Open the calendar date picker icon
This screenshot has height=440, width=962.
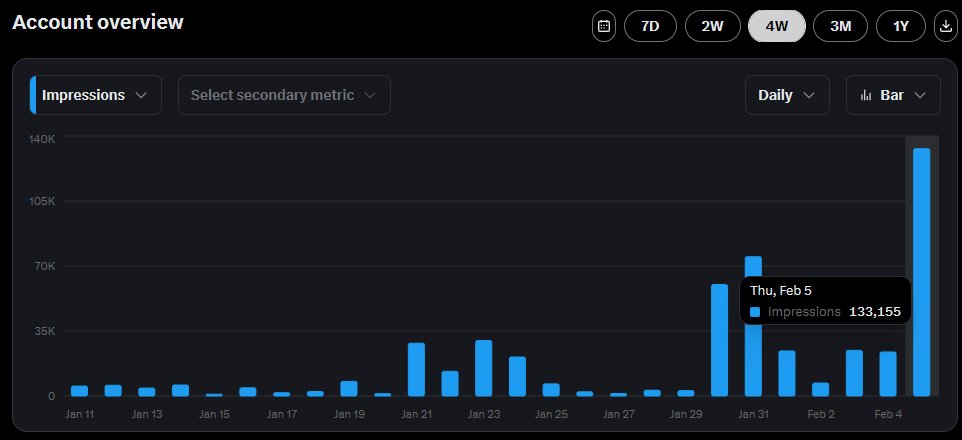[604, 26]
